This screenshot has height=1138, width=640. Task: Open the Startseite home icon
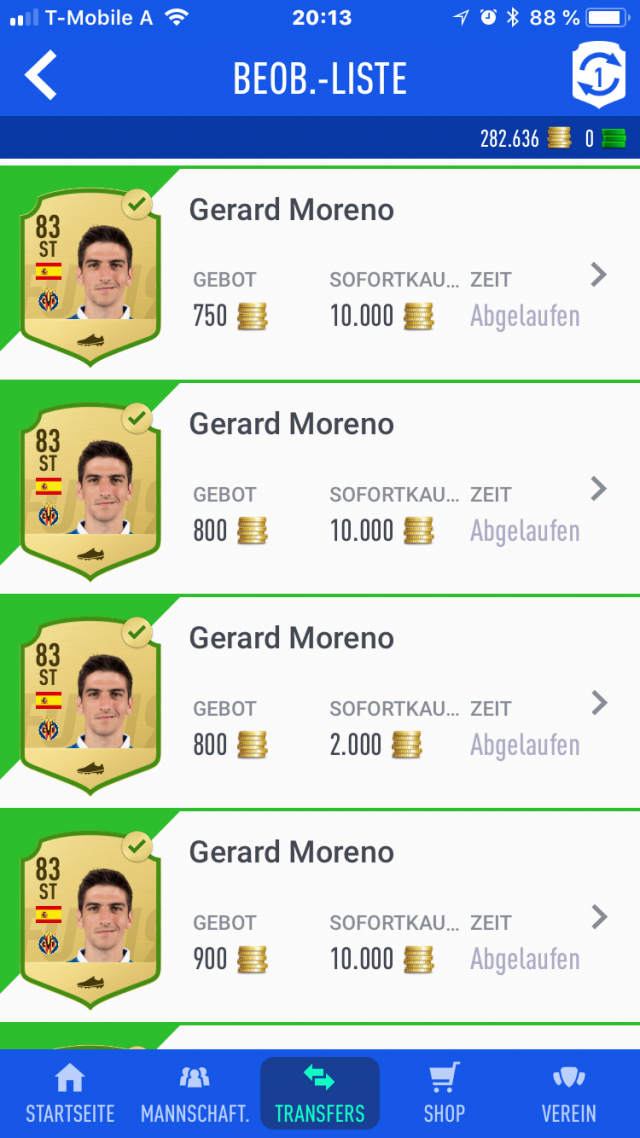click(70, 1078)
